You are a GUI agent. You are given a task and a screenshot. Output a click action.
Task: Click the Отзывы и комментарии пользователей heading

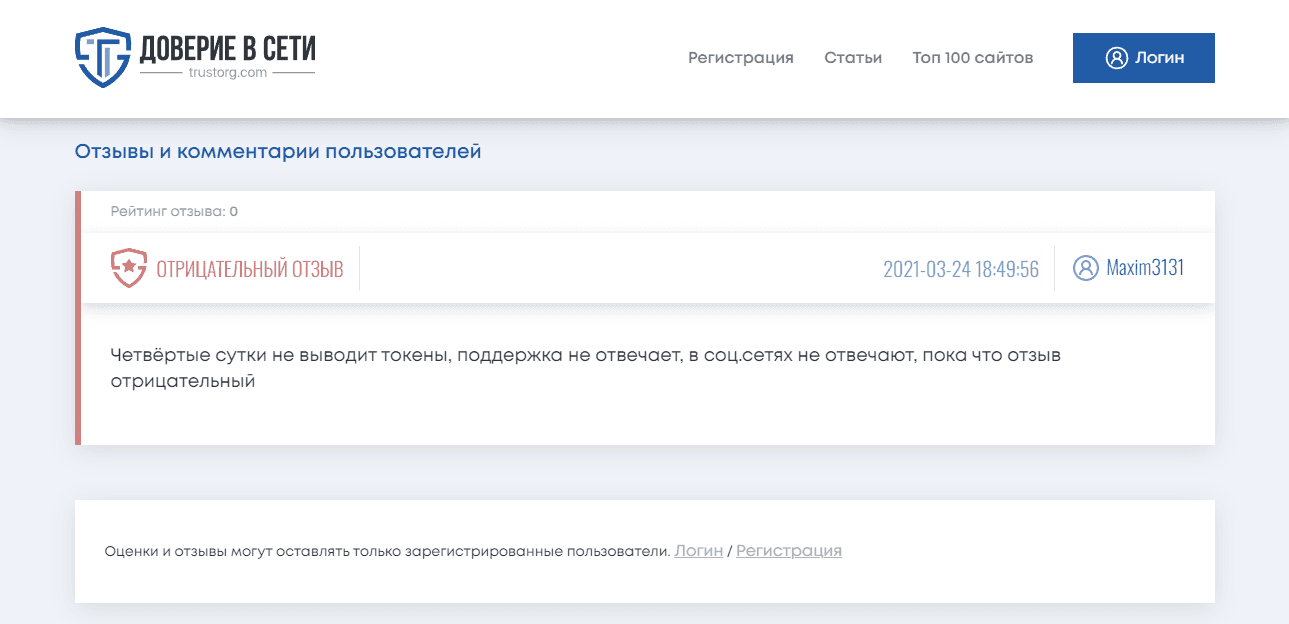(x=278, y=152)
